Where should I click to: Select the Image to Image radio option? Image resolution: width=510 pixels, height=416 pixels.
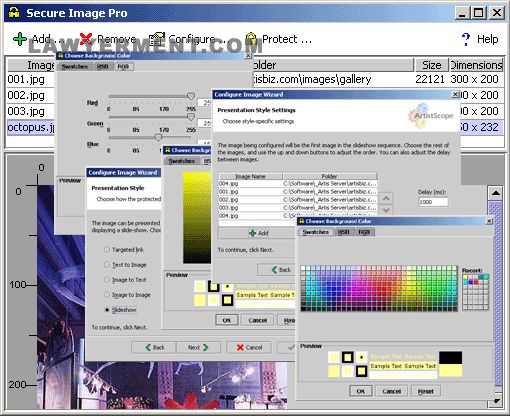pyautogui.click(x=107, y=295)
